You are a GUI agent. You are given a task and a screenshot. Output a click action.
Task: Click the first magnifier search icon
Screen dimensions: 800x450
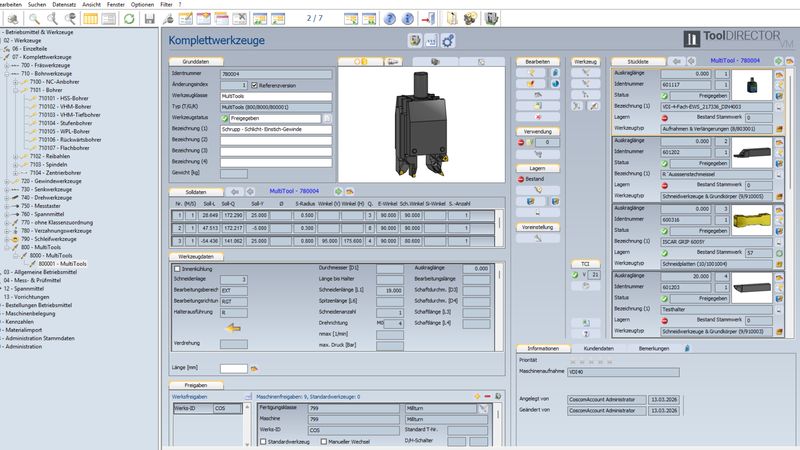pos(34,19)
